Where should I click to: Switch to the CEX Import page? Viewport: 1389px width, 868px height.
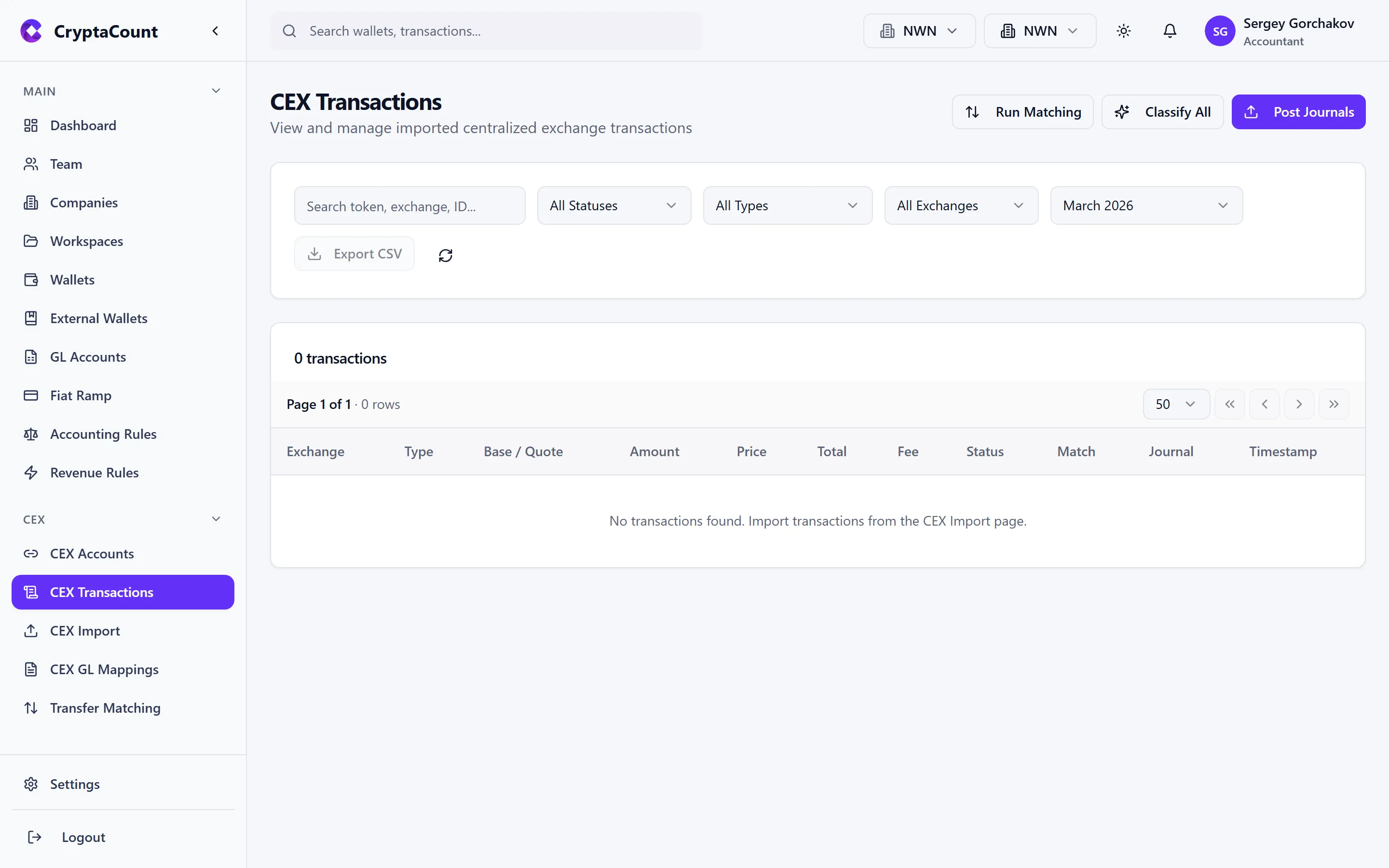84,630
